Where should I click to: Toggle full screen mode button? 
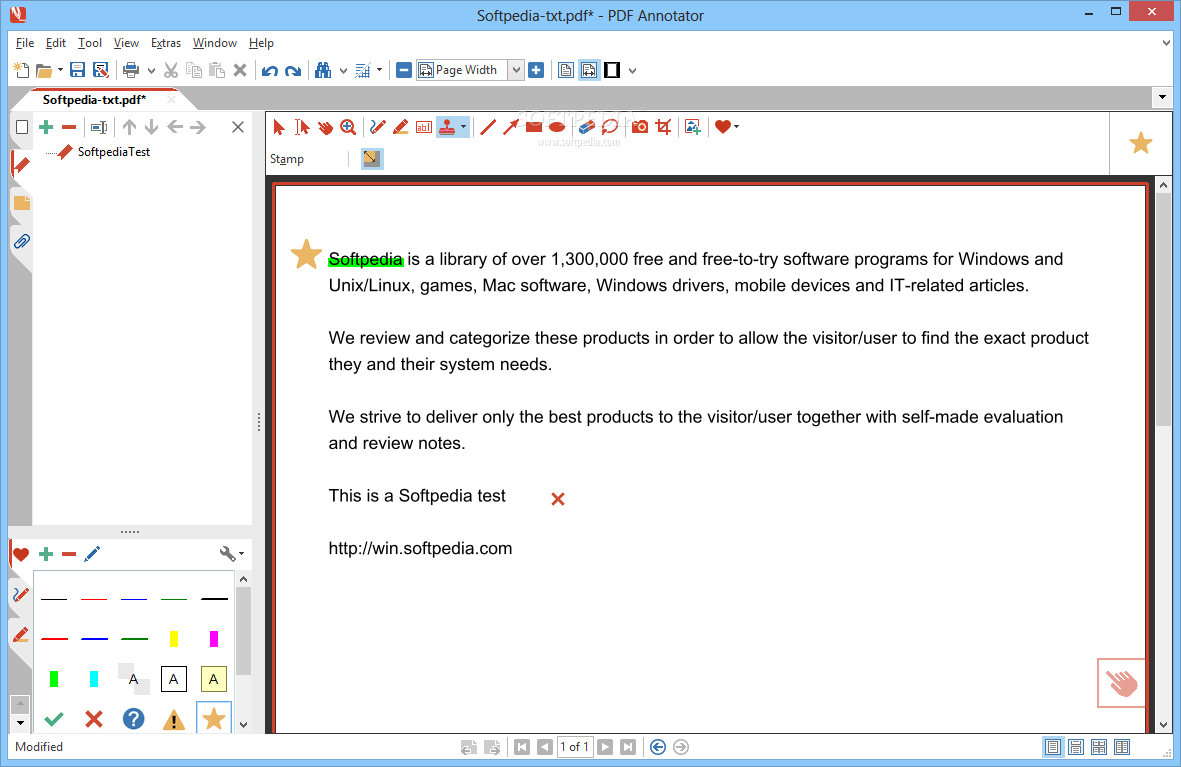coord(612,70)
